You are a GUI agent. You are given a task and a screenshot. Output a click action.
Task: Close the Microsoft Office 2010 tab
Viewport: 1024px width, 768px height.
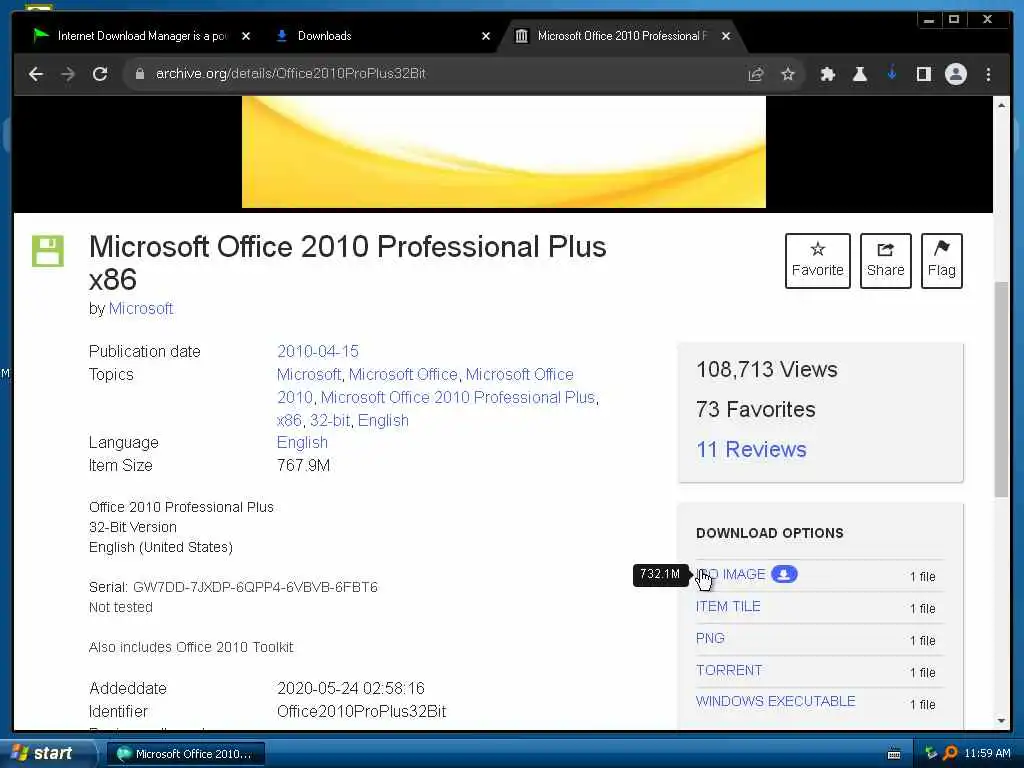(x=726, y=36)
